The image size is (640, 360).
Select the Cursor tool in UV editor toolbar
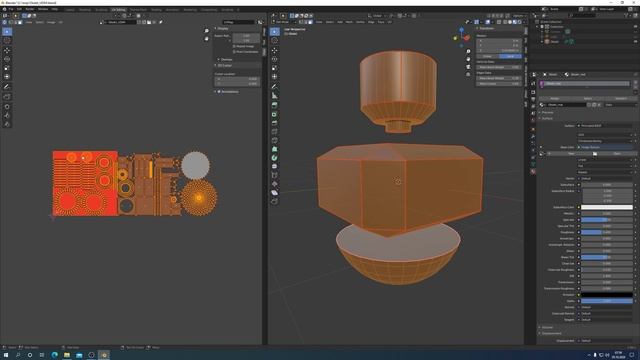point(7,40)
